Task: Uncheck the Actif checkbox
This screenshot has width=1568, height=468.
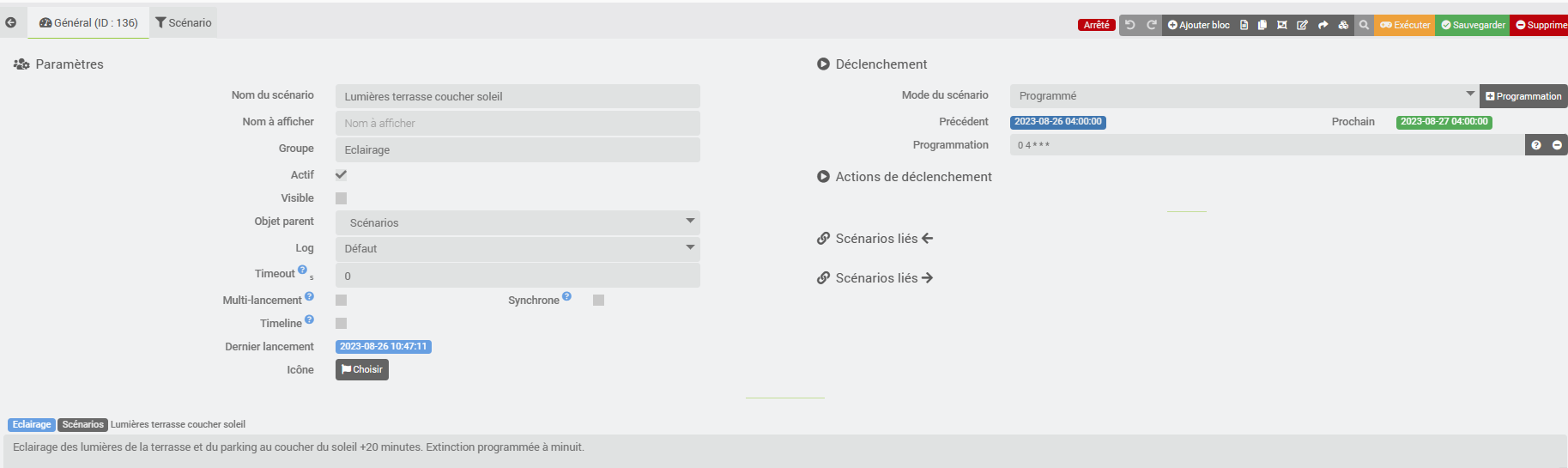Action: (341, 175)
